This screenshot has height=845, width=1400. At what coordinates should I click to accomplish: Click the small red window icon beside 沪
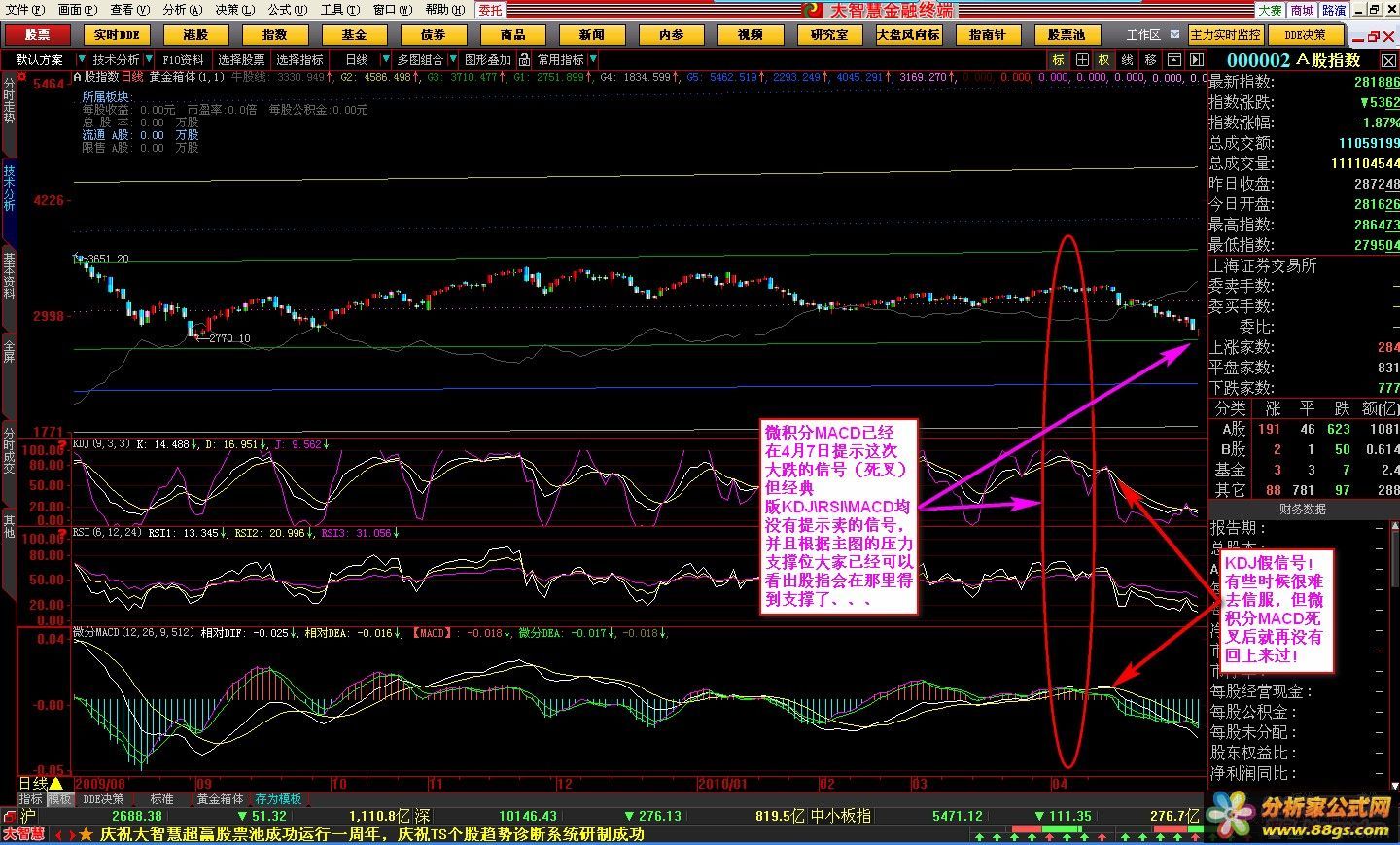9,816
